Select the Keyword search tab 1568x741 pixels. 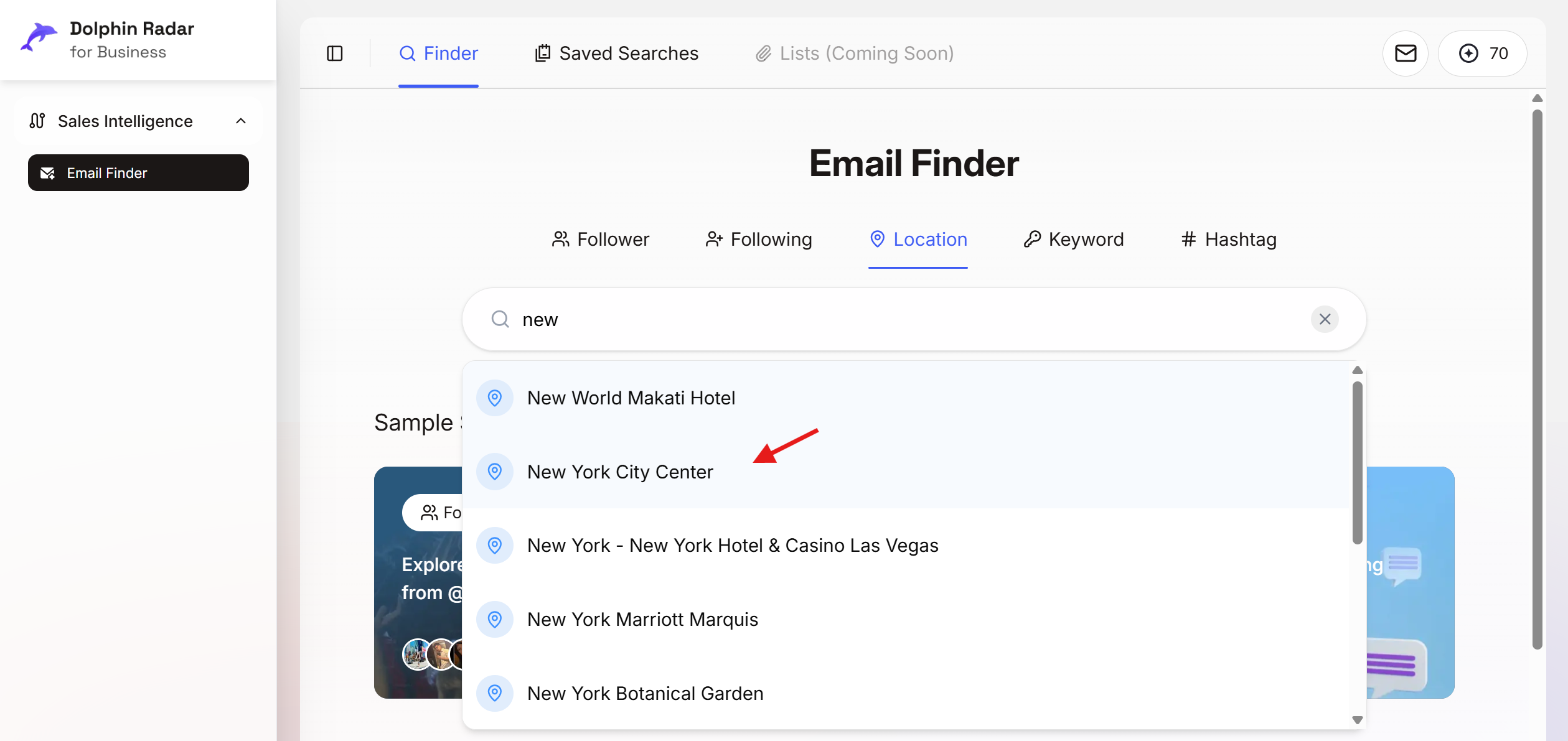pyautogui.click(x=1074, y=240)
